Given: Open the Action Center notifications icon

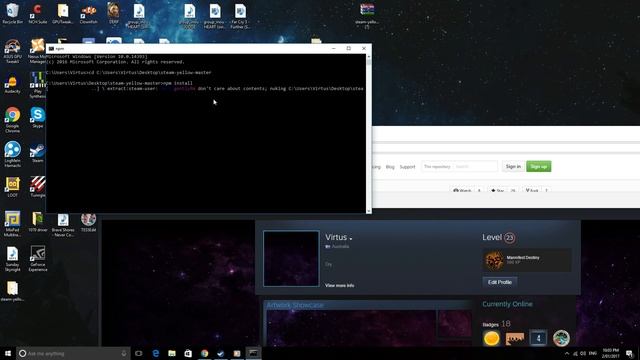Looking at the screenshot, I should coord(629,353).
